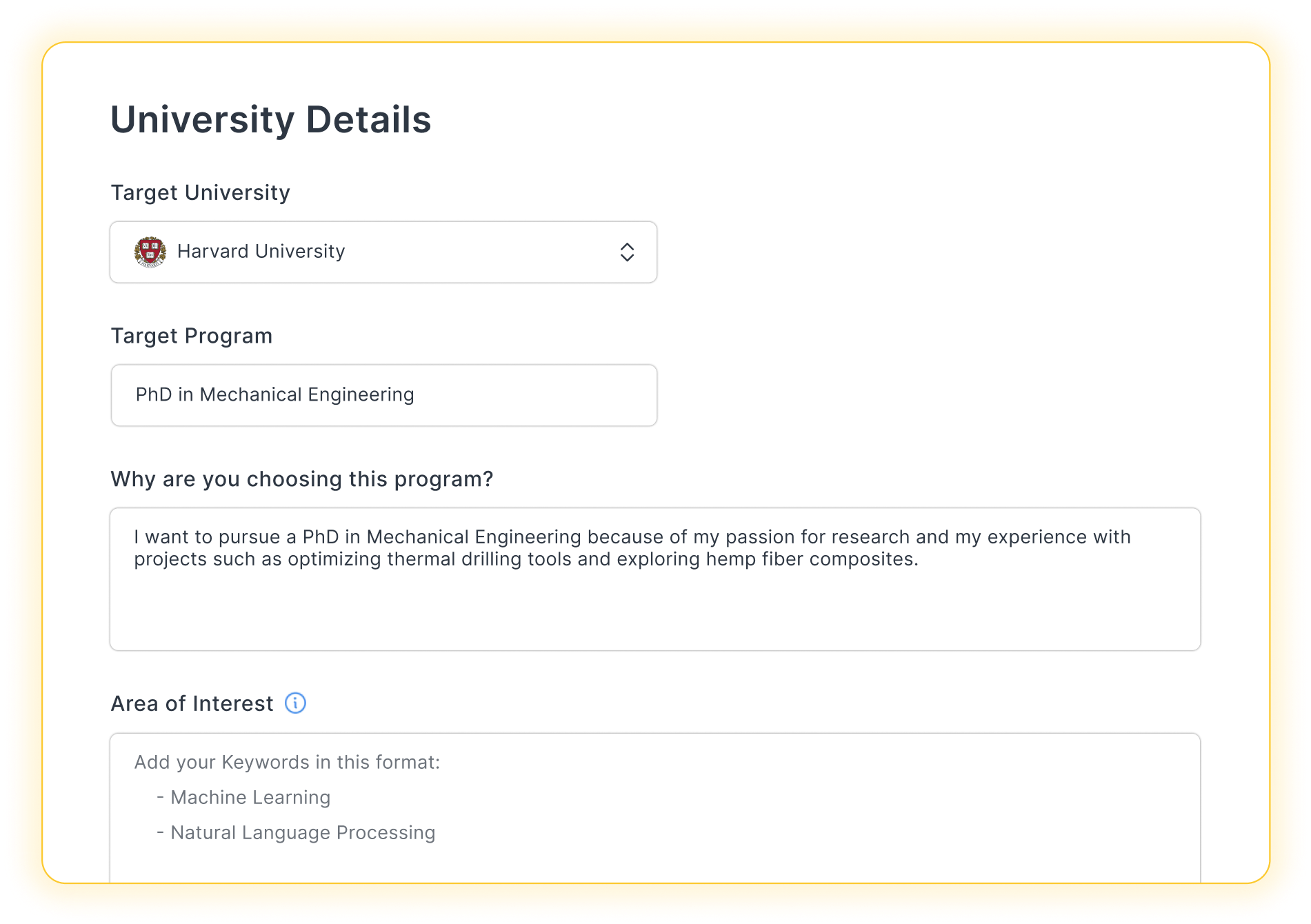Open the Harvard University dropdown by its name
Viewport: 1311px width, 924px height.
coord(261,252)
